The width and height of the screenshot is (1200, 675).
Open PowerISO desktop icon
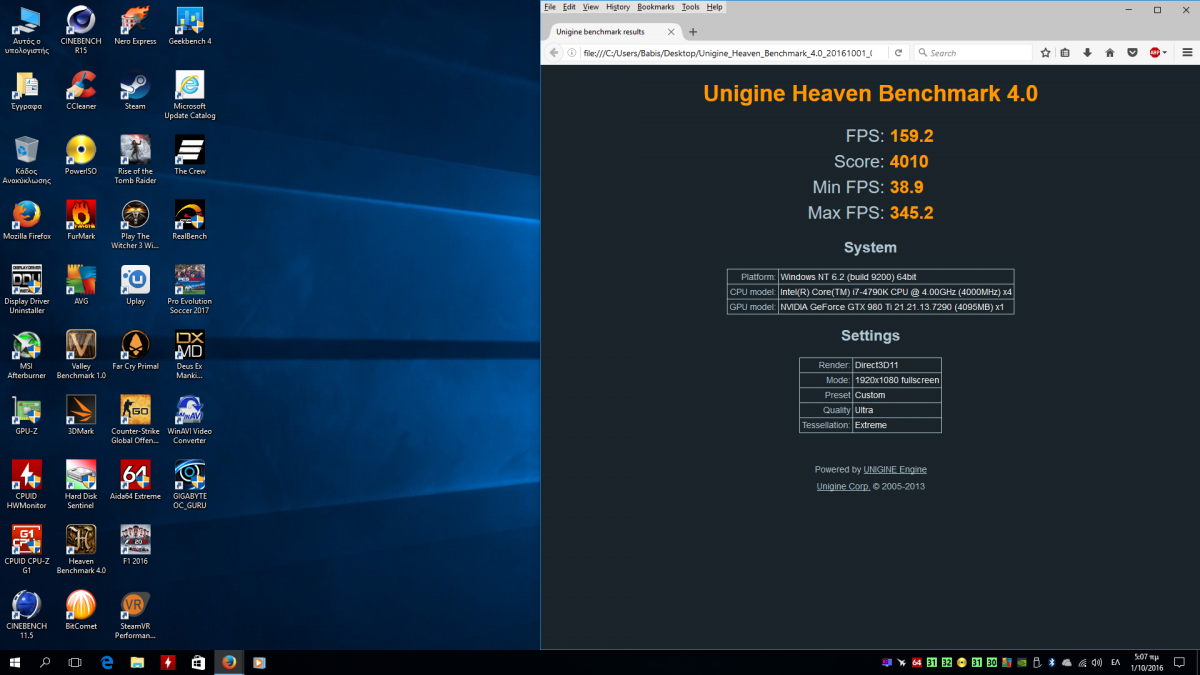click(x=81, y=156)
